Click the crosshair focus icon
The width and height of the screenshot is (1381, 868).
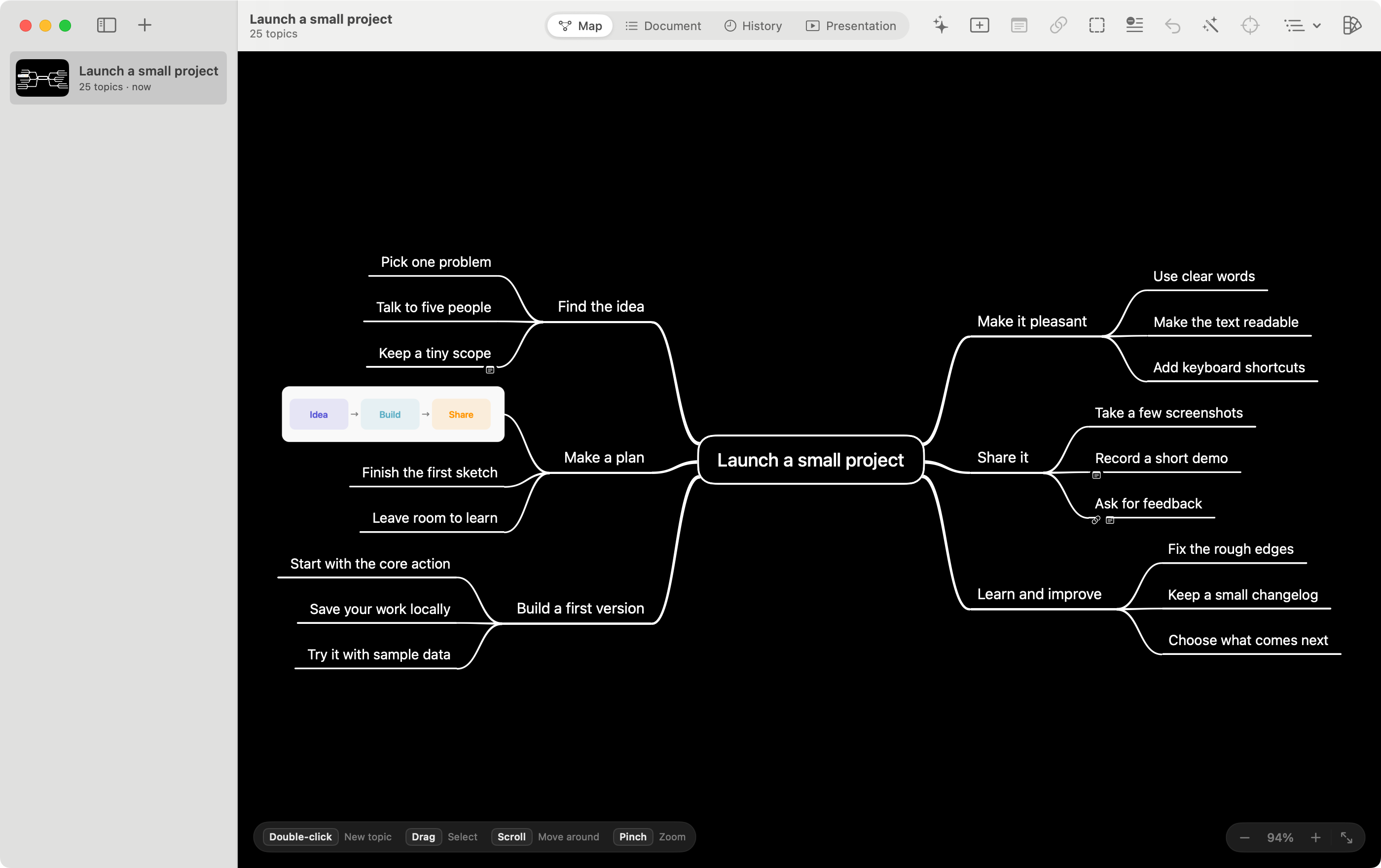[x=1250, y=25]
